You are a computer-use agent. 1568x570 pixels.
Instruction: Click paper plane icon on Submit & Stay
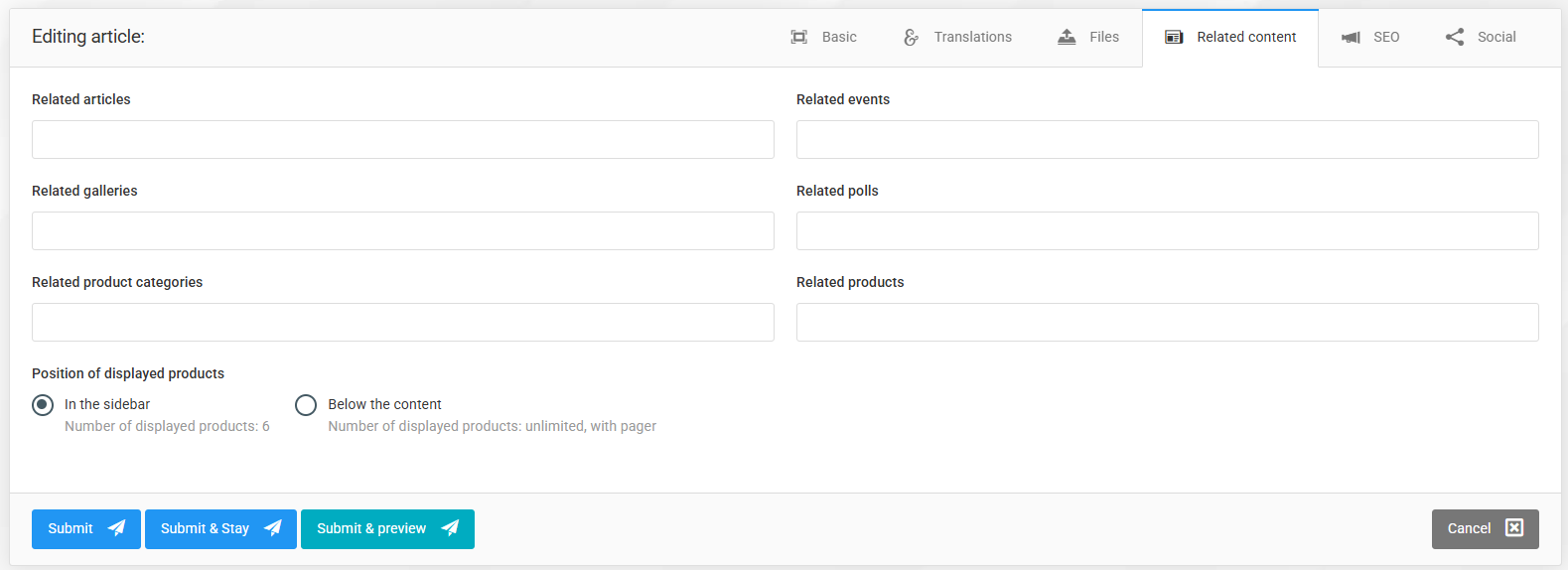pos(273,528)
